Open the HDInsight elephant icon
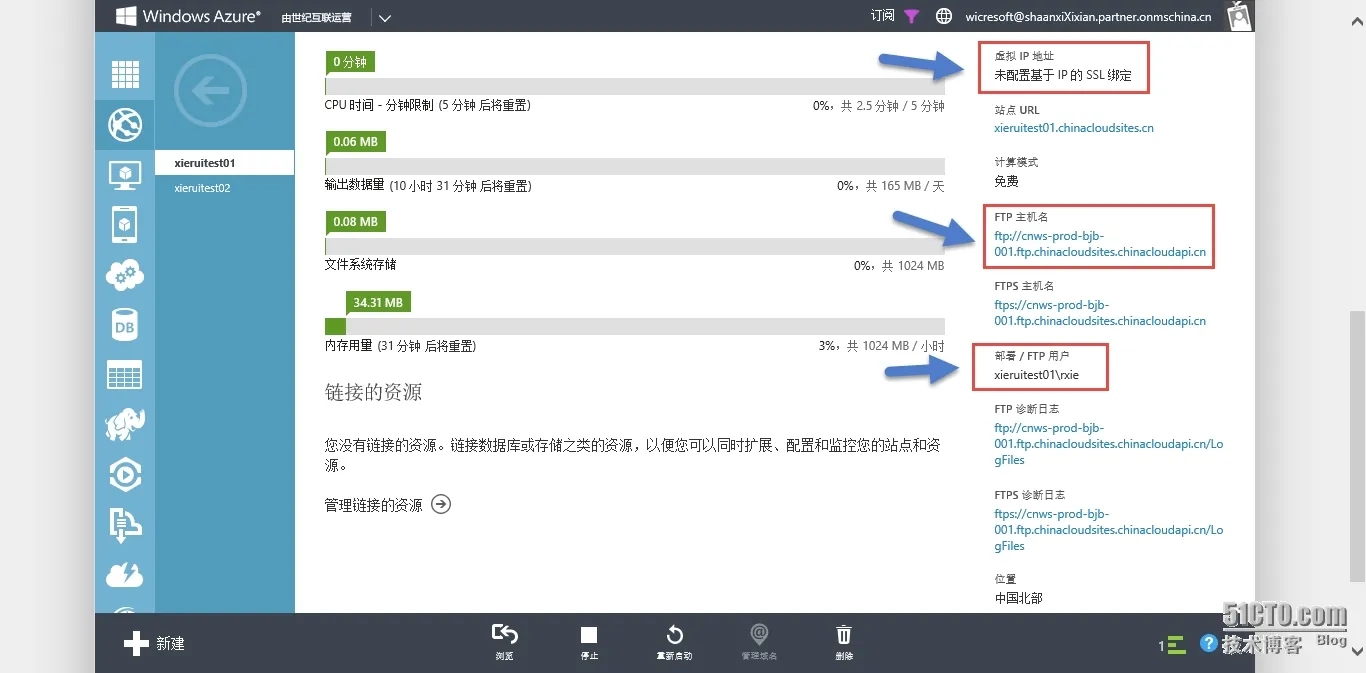The image size is (1366, 673). coord(125,425)
